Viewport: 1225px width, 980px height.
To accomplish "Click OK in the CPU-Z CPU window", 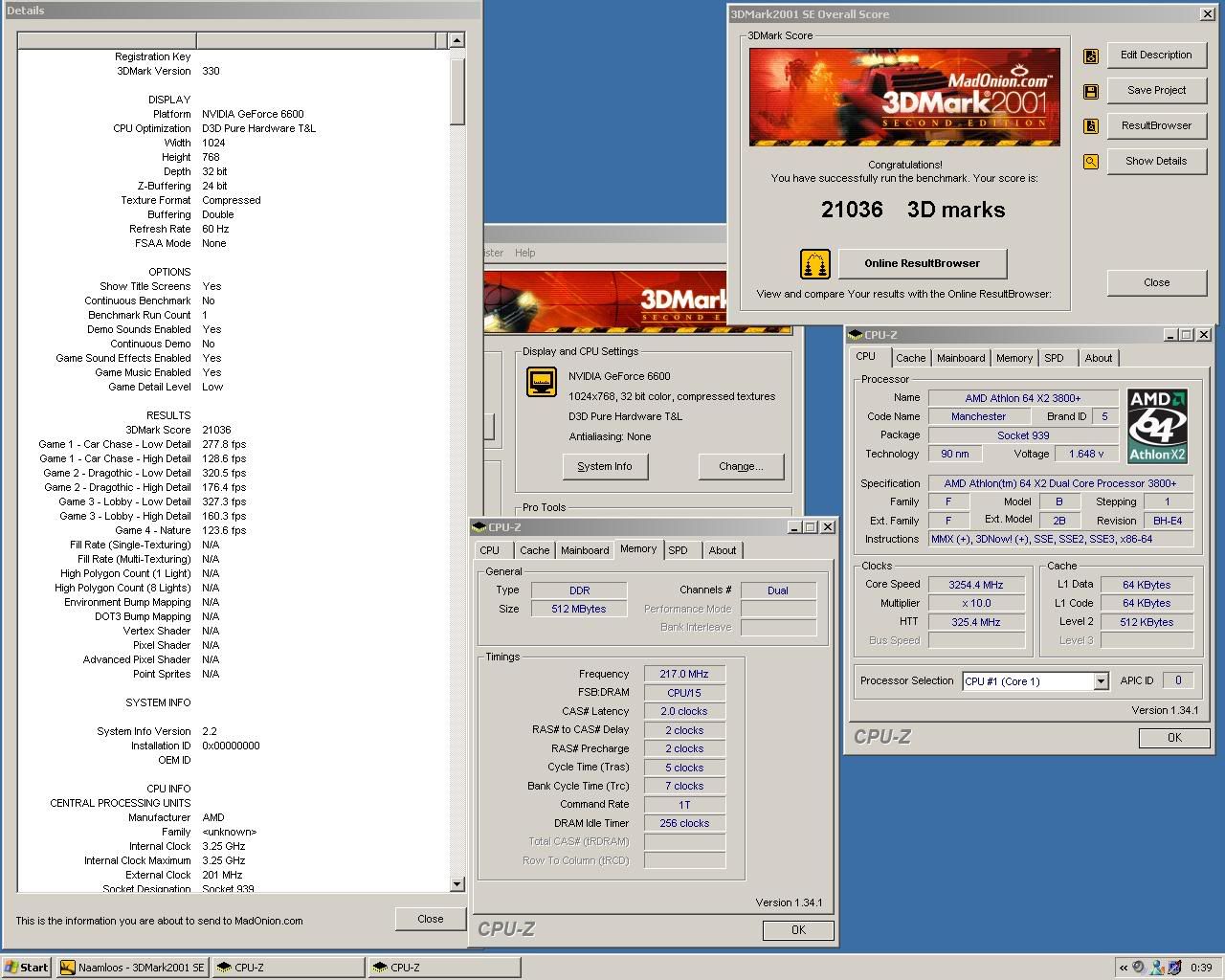I will (1174, 737).
